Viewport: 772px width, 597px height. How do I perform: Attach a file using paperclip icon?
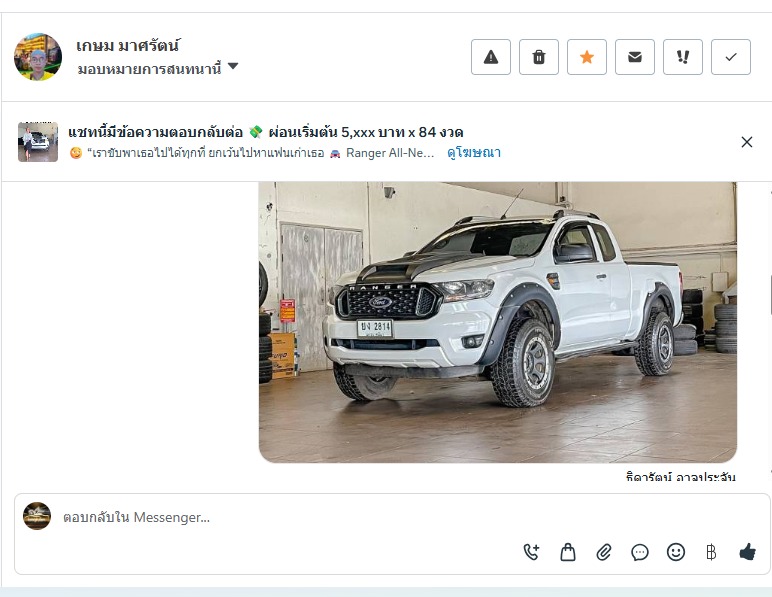click(x=604, y=552)
